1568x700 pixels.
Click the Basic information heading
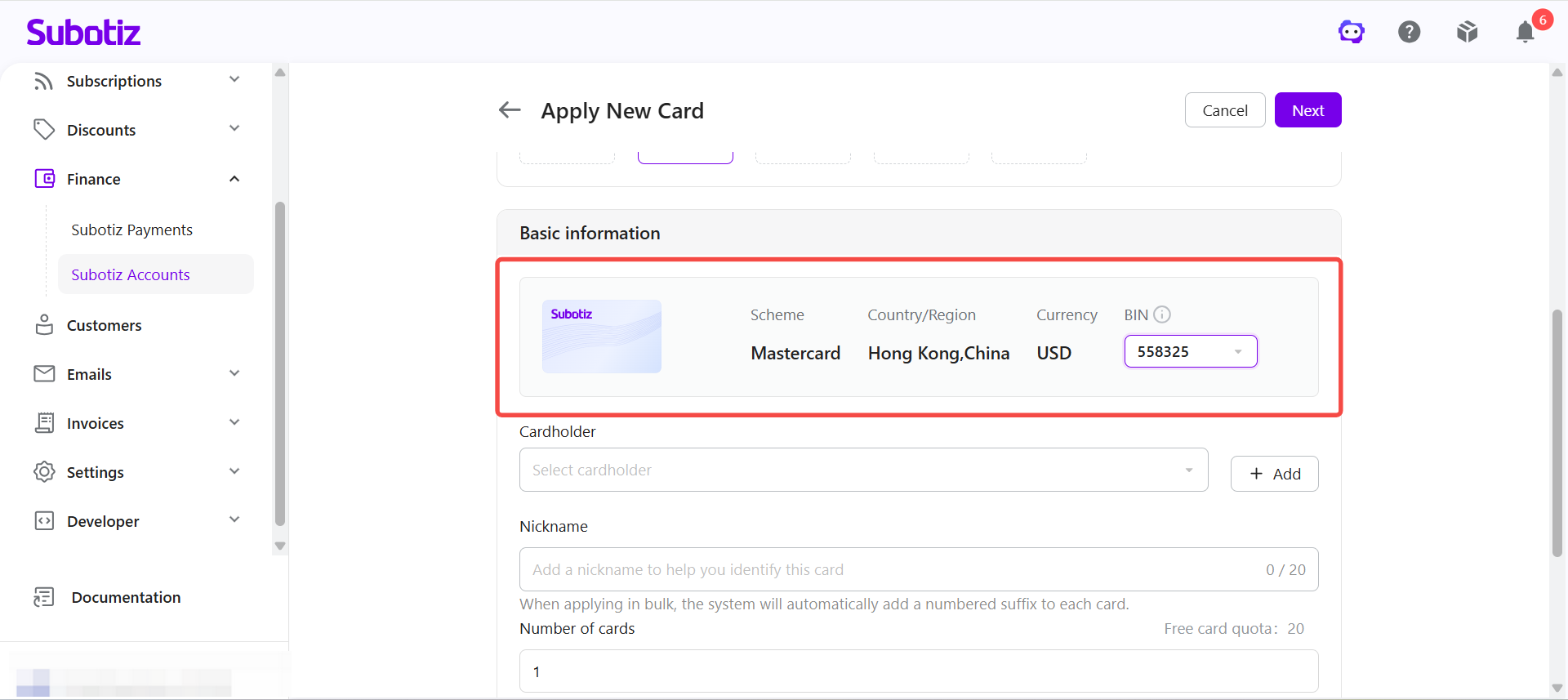coord(590,233)
